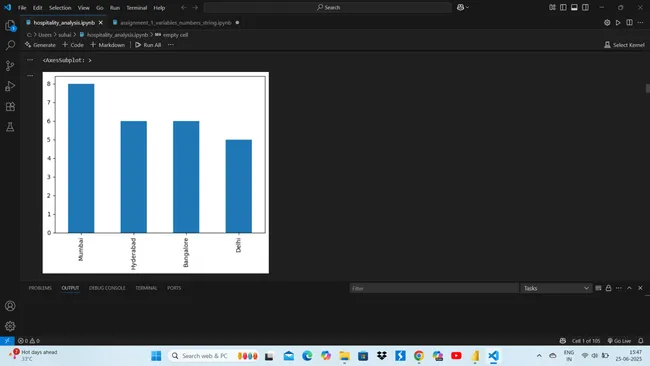The width and height of the screenshot is (650, 366).
Task: Toggle secondary side bar visibility
Action: (585, 7)
